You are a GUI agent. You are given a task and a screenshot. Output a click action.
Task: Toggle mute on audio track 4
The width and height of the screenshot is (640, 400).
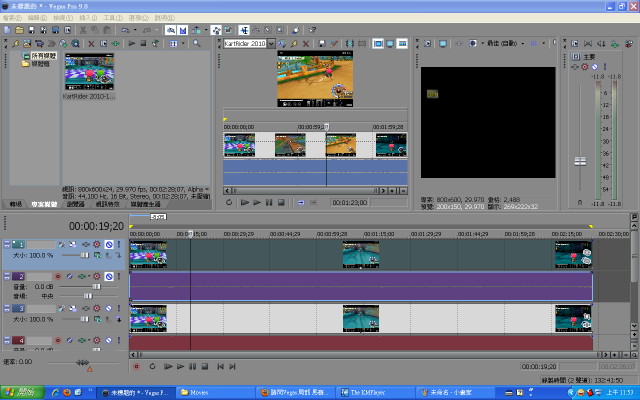click(109, 340)
